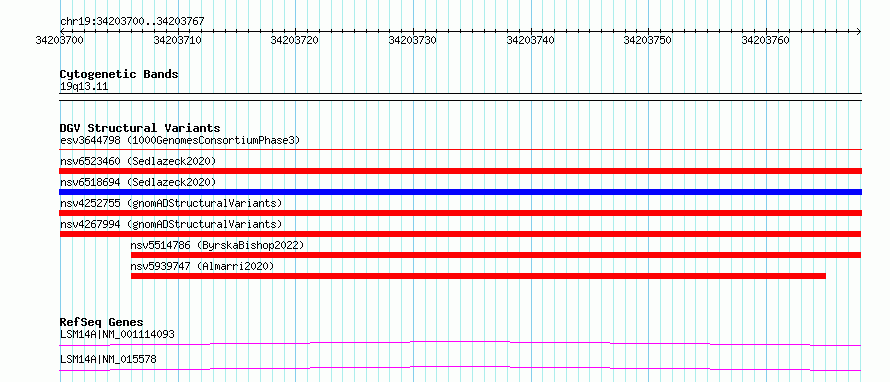Image resolution: width=890 pixels, height=382 pixels.
Task: Click ruler position 34203750
Action: click(x=648, y=41)
